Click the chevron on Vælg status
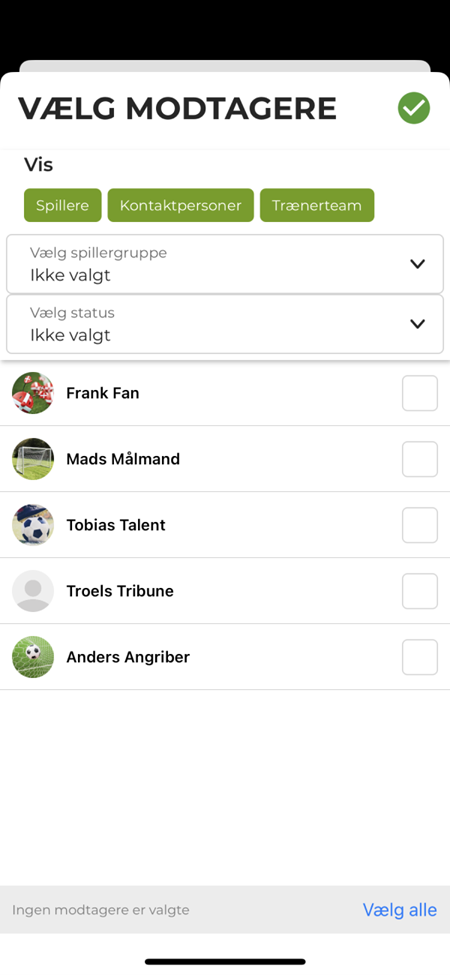This screenshot has width=450, height=975. 418,324
